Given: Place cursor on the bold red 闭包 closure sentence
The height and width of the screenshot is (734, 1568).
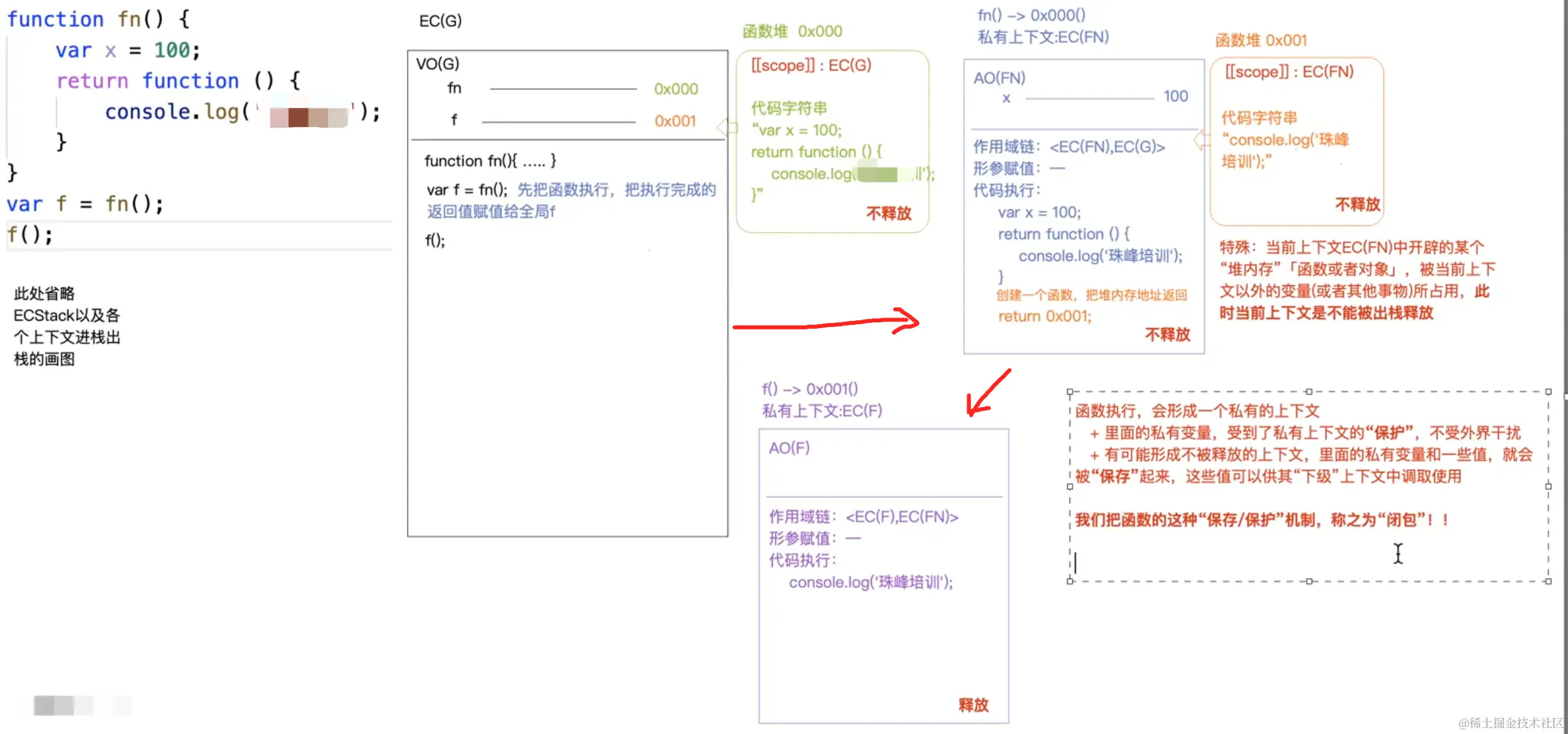Looking at the screenshot, I should click(1261, 520).
